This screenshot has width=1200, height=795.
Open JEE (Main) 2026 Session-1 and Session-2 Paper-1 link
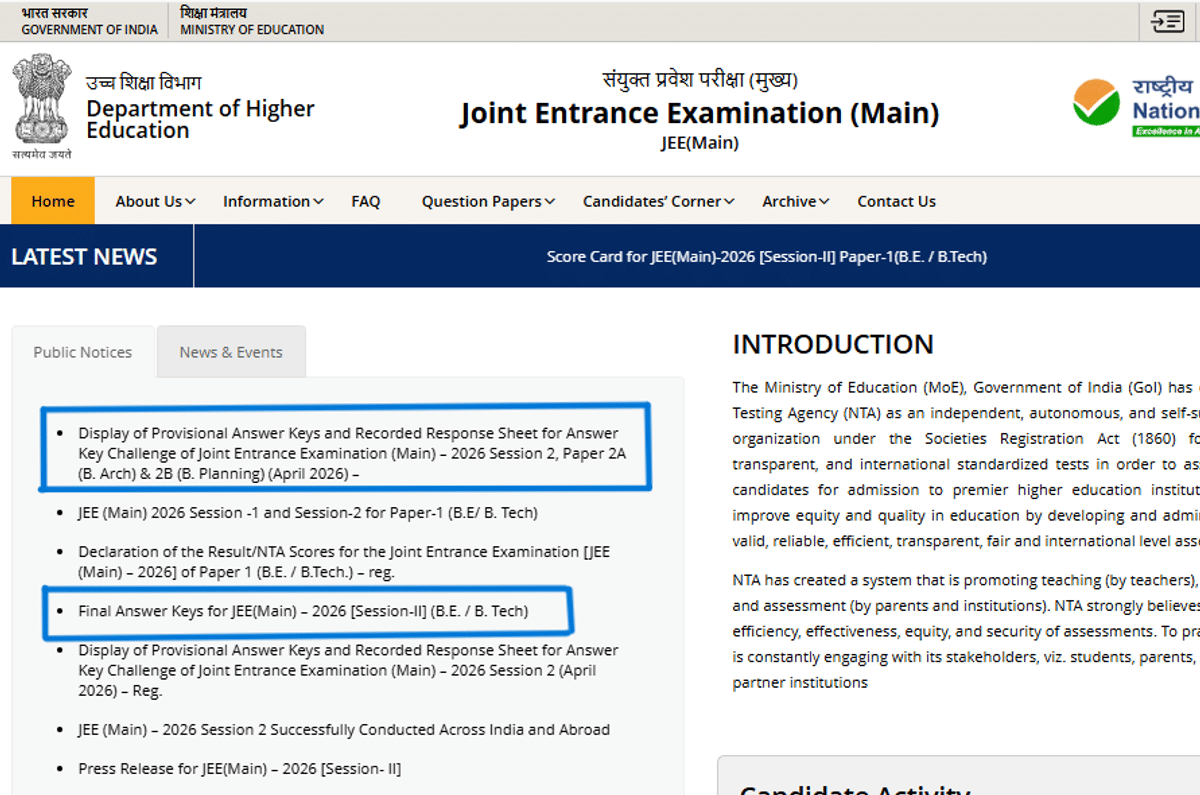click(308, 513)
